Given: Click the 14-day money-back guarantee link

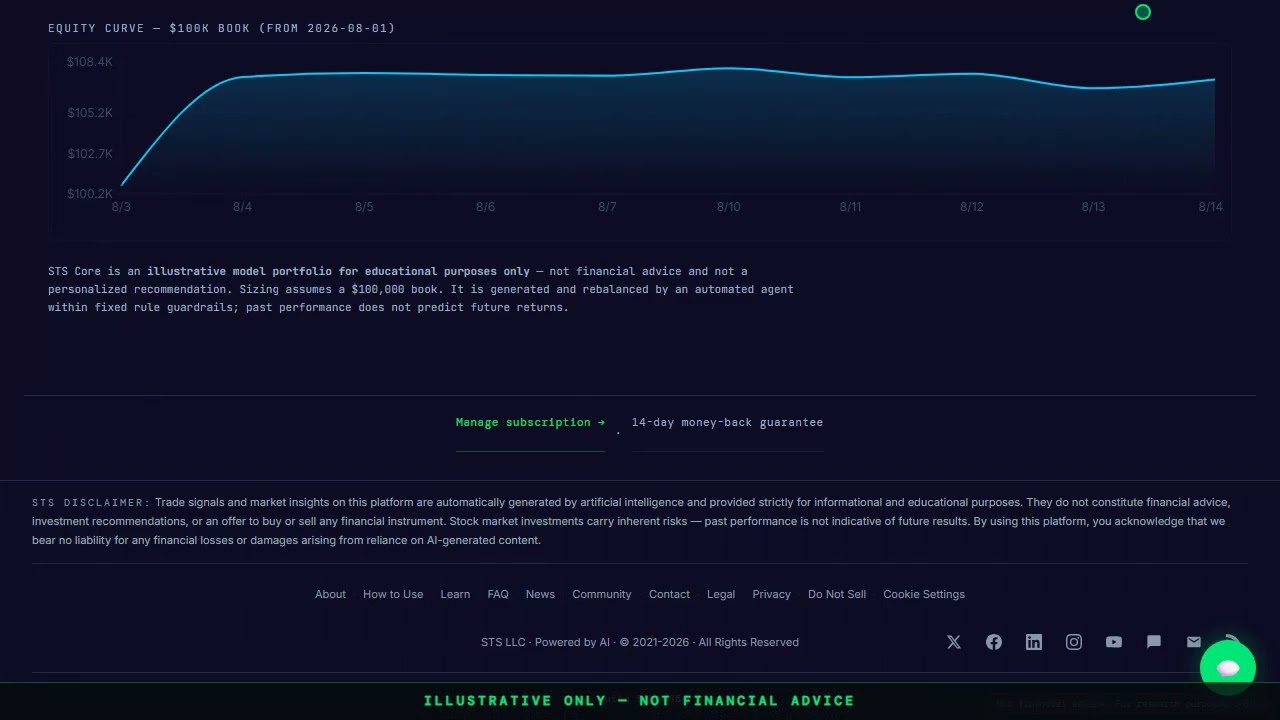Looking at the screenshot, I should tap(727, 422).
